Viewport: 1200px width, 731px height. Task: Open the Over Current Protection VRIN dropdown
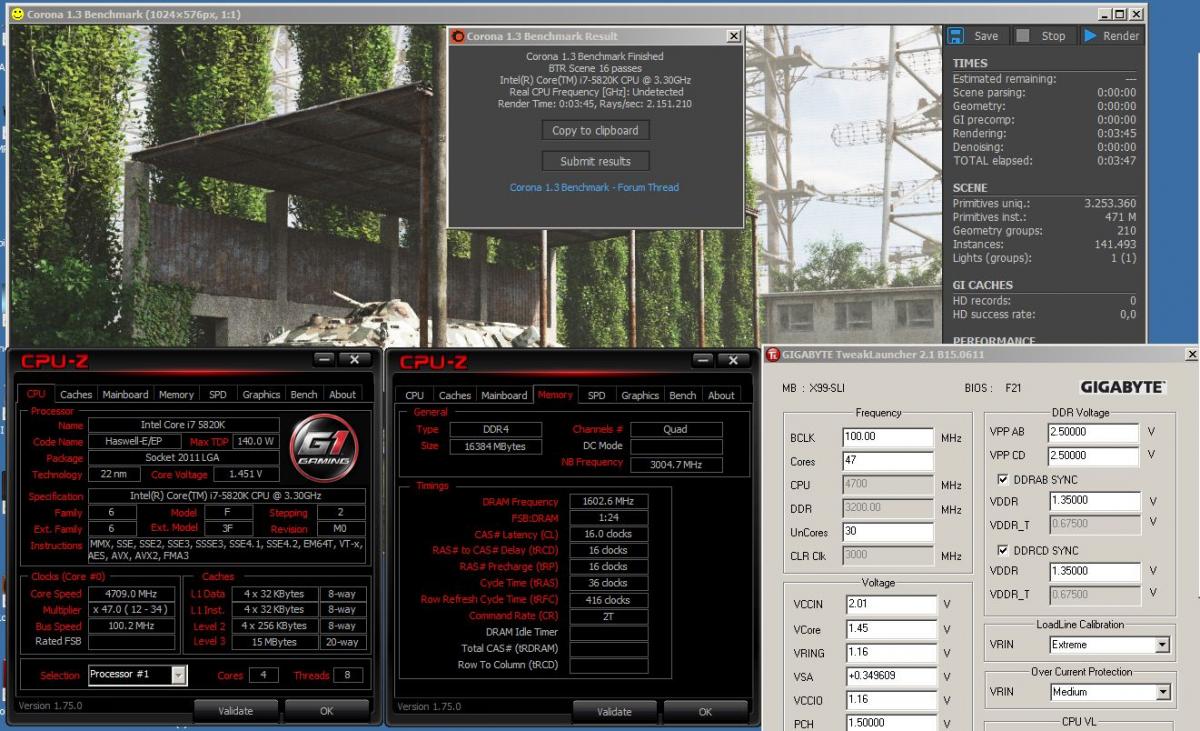(x=1161, y=692)
